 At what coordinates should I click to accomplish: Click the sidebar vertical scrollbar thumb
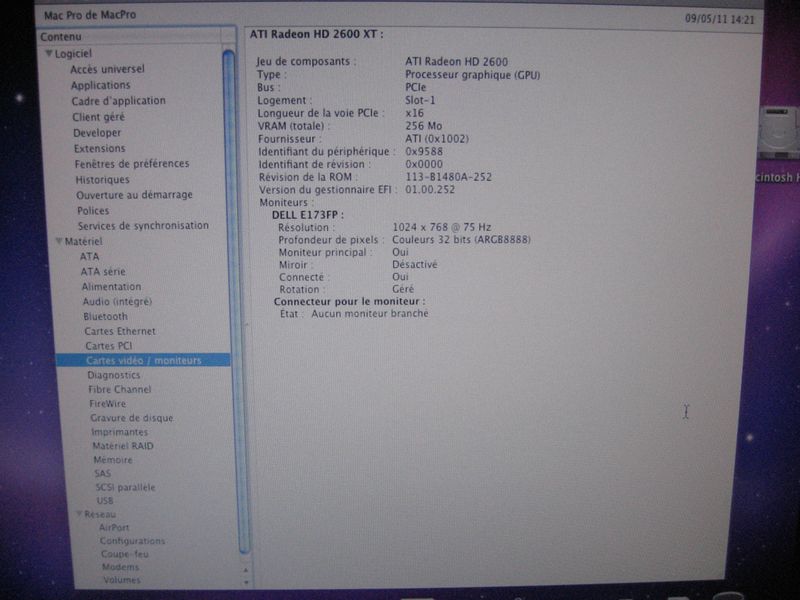236,301
